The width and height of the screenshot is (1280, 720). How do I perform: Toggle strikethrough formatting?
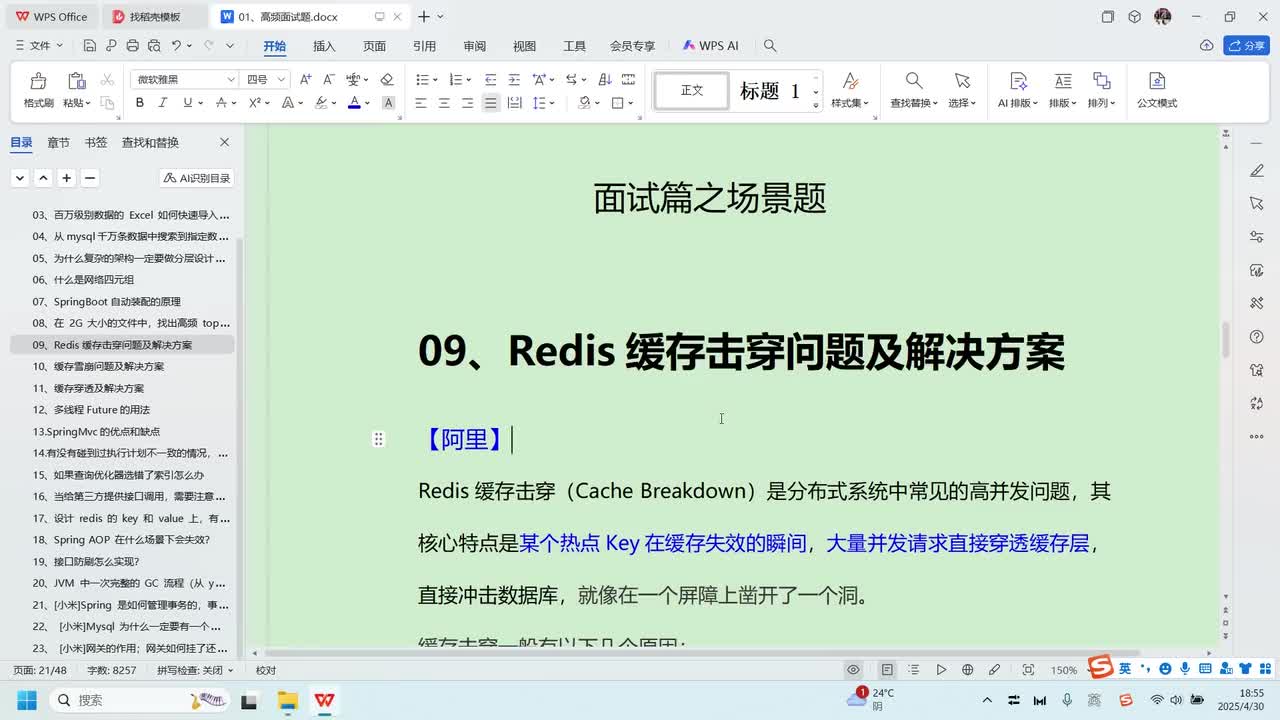point(220,103)
